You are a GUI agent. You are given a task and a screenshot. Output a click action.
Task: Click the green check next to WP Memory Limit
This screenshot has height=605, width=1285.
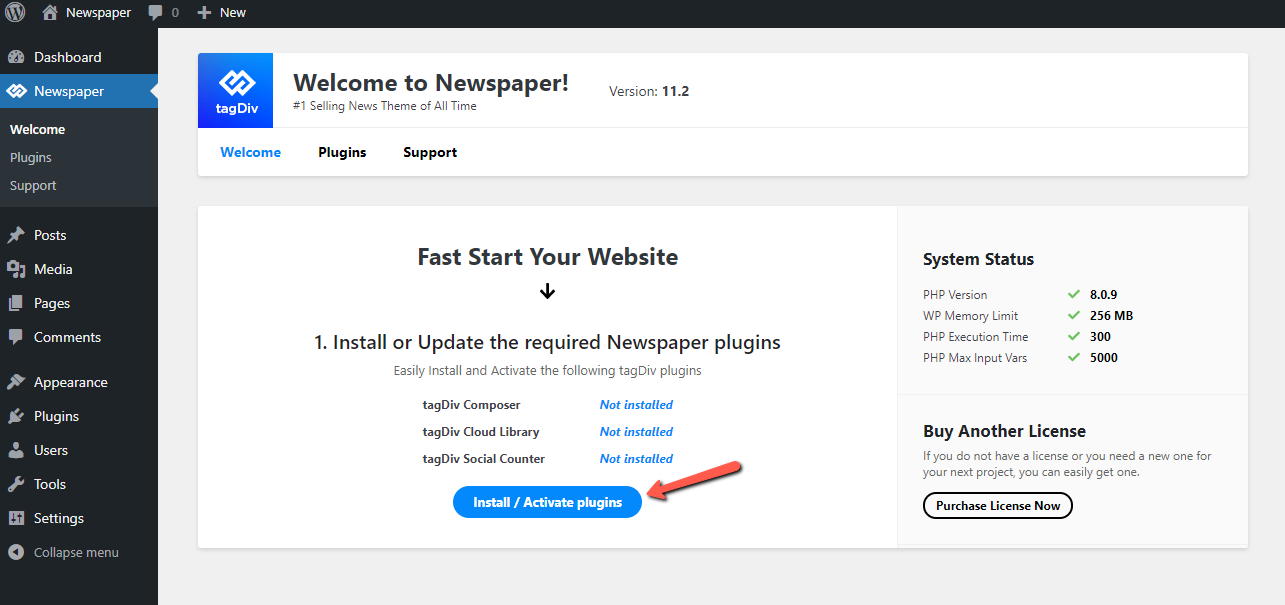[x=1073, y=316]
